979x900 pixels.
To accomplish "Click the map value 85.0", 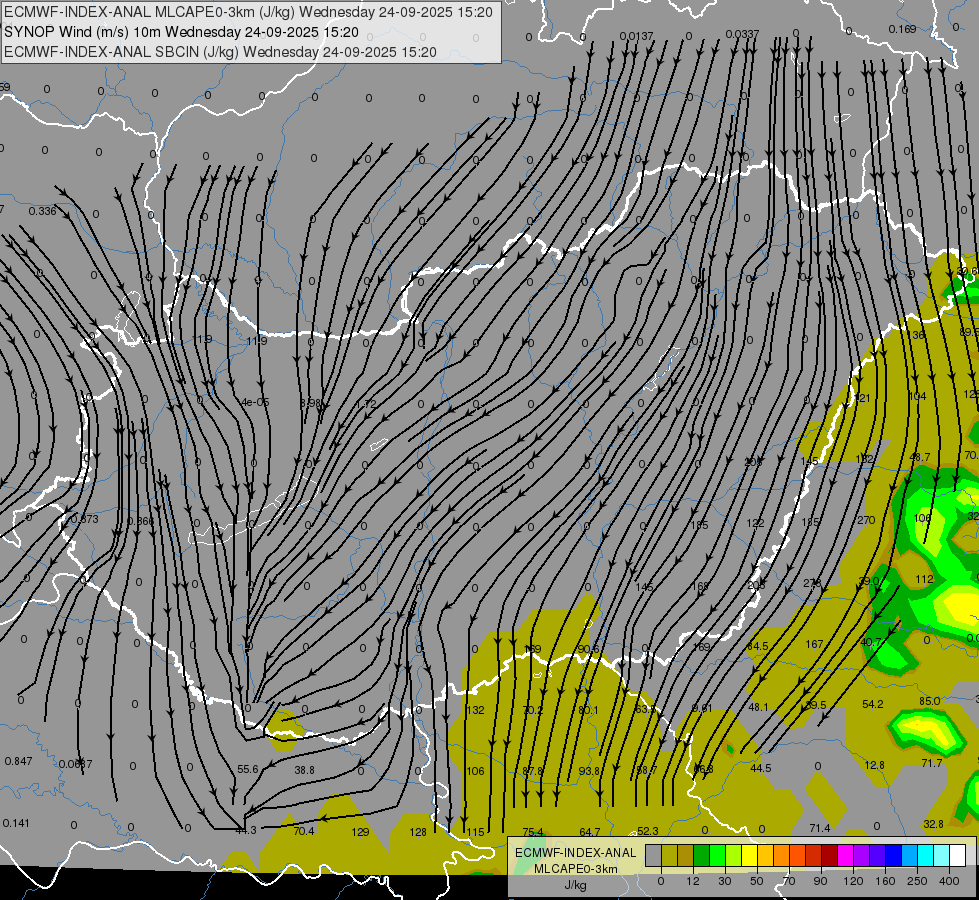I will click(930, 701).
